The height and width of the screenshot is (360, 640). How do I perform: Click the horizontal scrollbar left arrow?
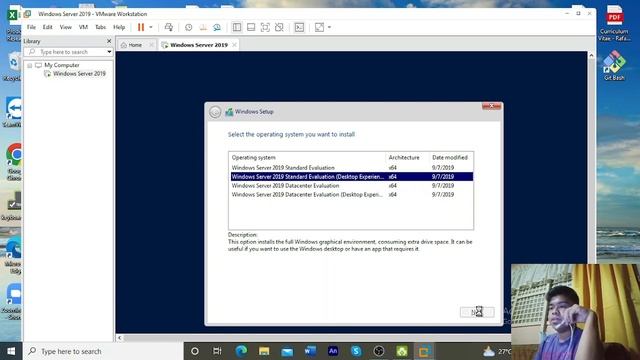point(120,338)
